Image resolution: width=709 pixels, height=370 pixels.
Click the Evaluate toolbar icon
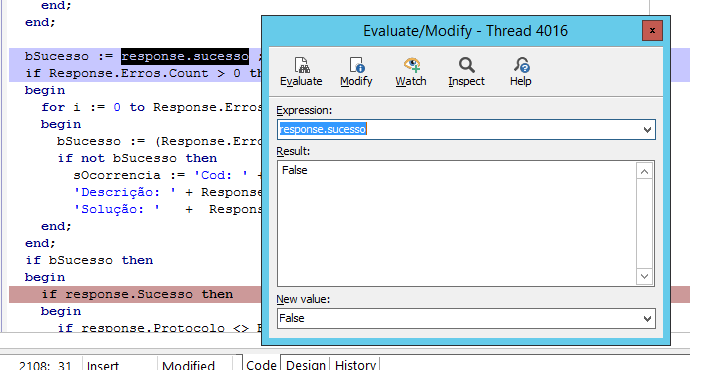click(301, 72)
